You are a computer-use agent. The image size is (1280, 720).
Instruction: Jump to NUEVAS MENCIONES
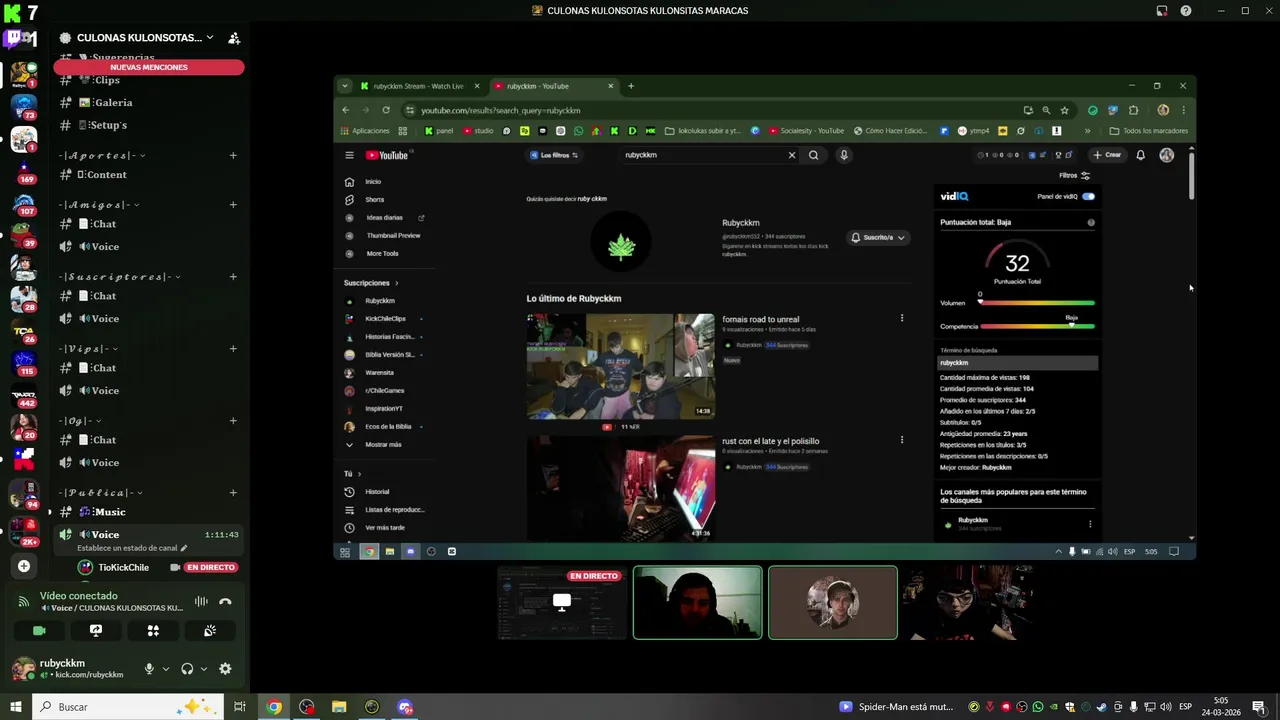coord(149,67)
